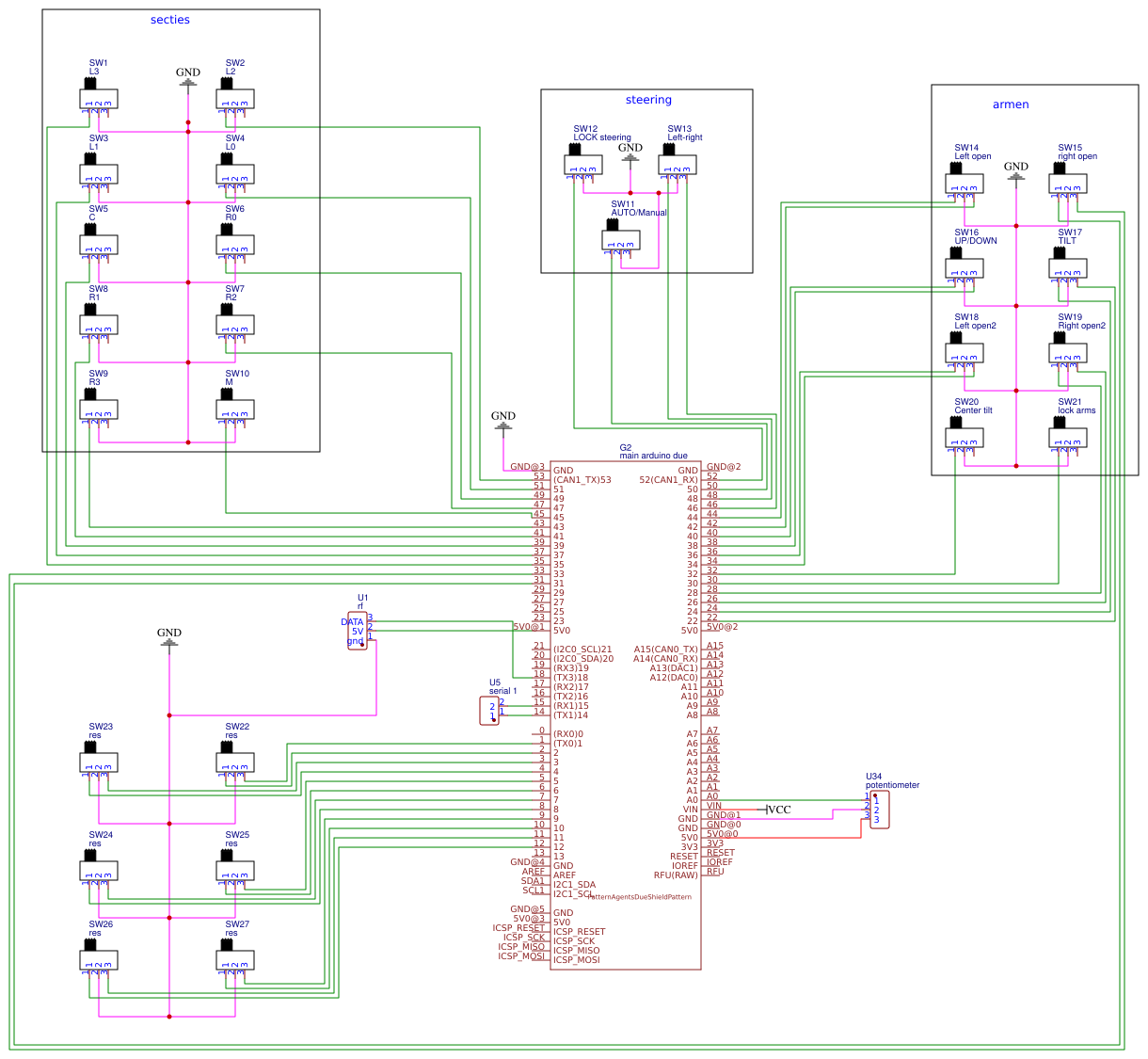Click Arduino pin VIN
Image resolution: width=1148 pixels, height=1059 pixels.
691,810
